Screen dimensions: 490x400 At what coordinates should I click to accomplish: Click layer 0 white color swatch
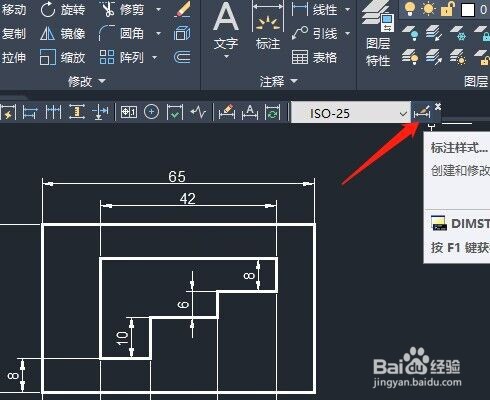pos(468,10)
